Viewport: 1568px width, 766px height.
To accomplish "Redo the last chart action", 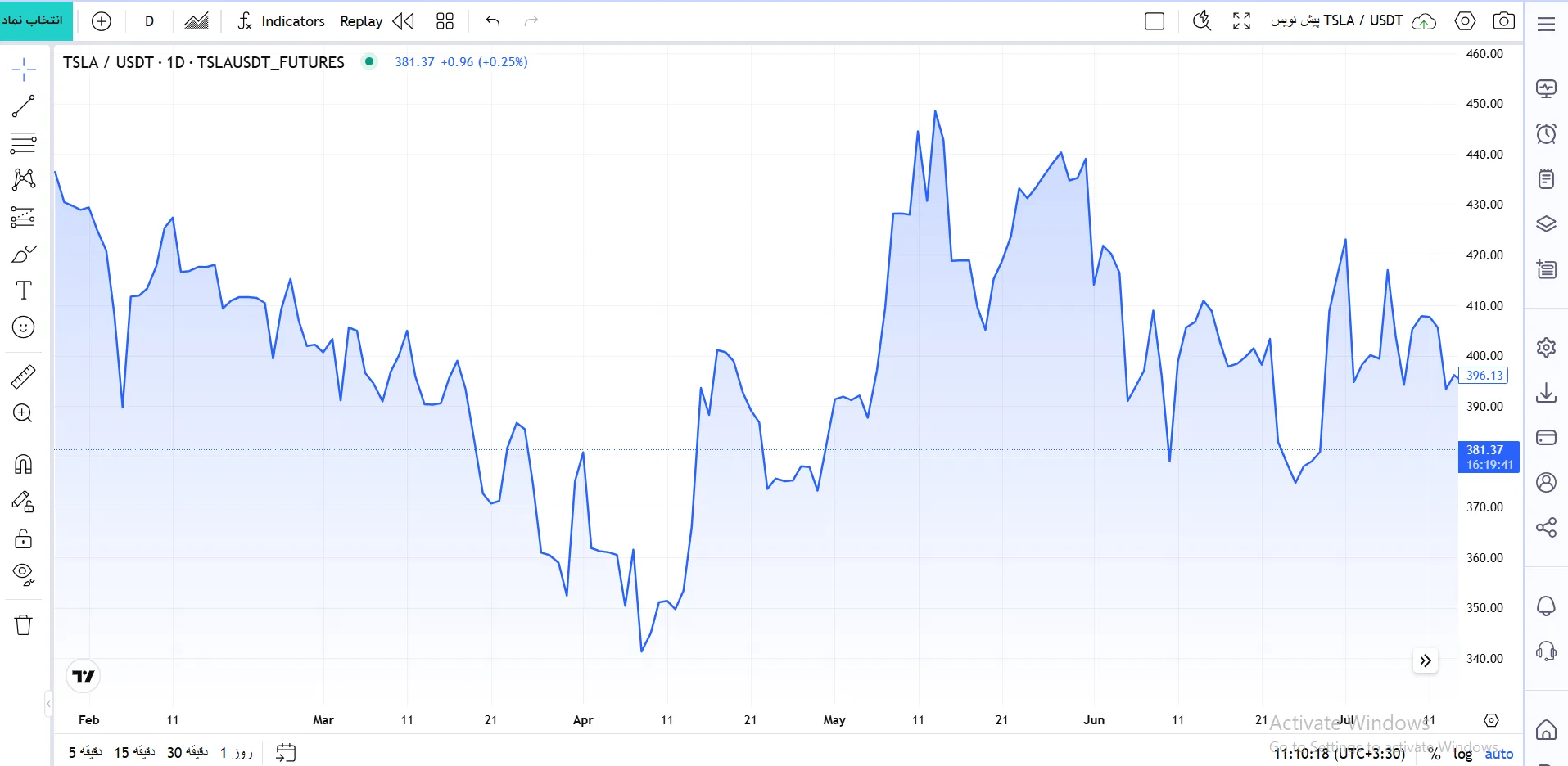I will pos(531,21).
